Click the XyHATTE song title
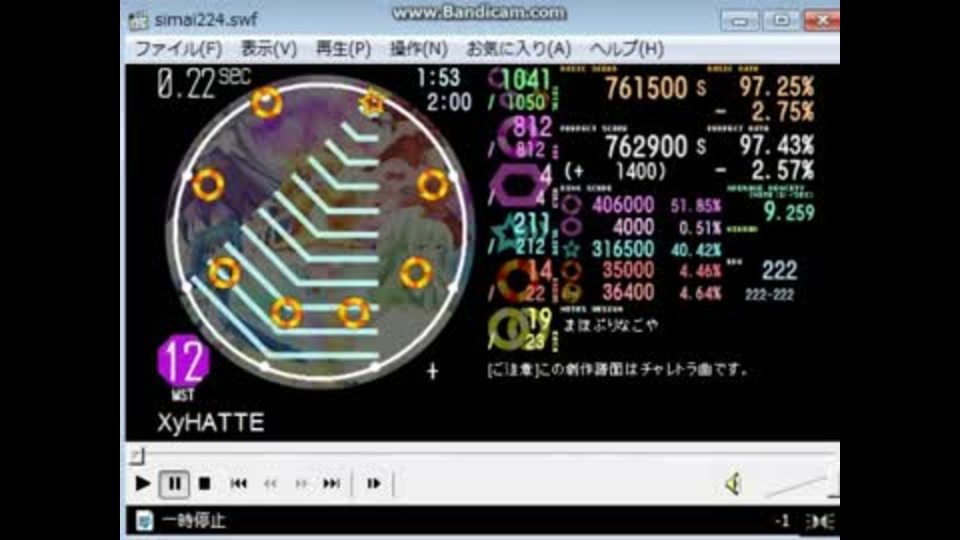The image size is (960, 540). pyautogui.click(x=211, y=422)
